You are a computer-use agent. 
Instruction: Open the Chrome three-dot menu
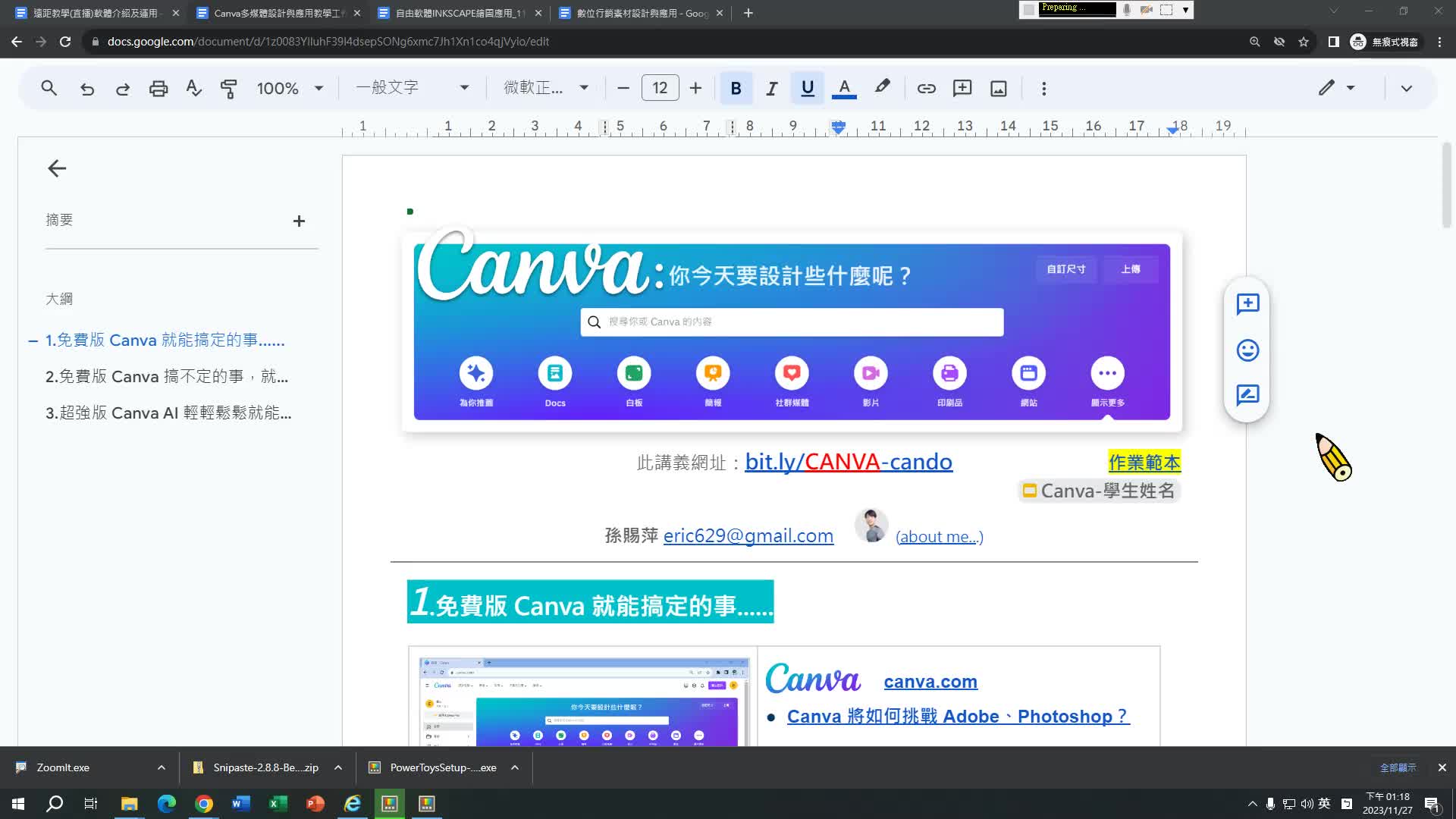(1439, 42)
